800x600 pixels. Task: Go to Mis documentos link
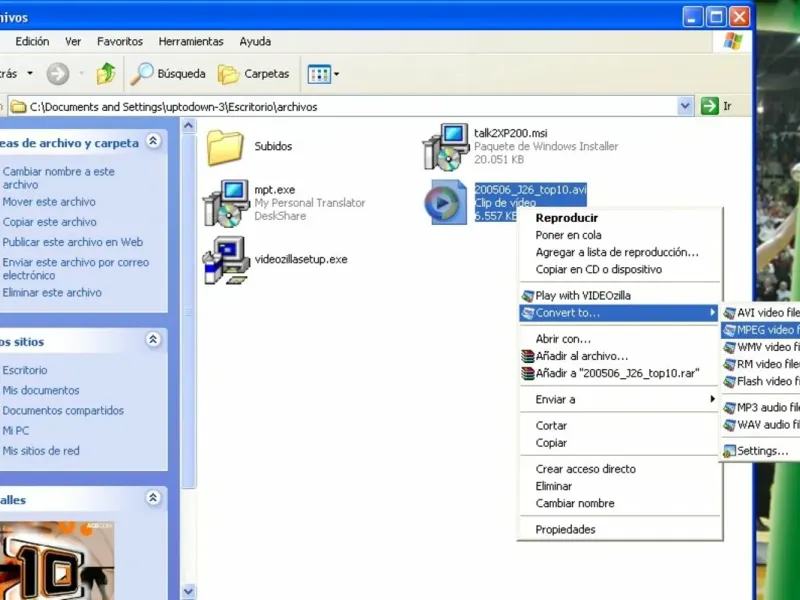click(41, 390)
